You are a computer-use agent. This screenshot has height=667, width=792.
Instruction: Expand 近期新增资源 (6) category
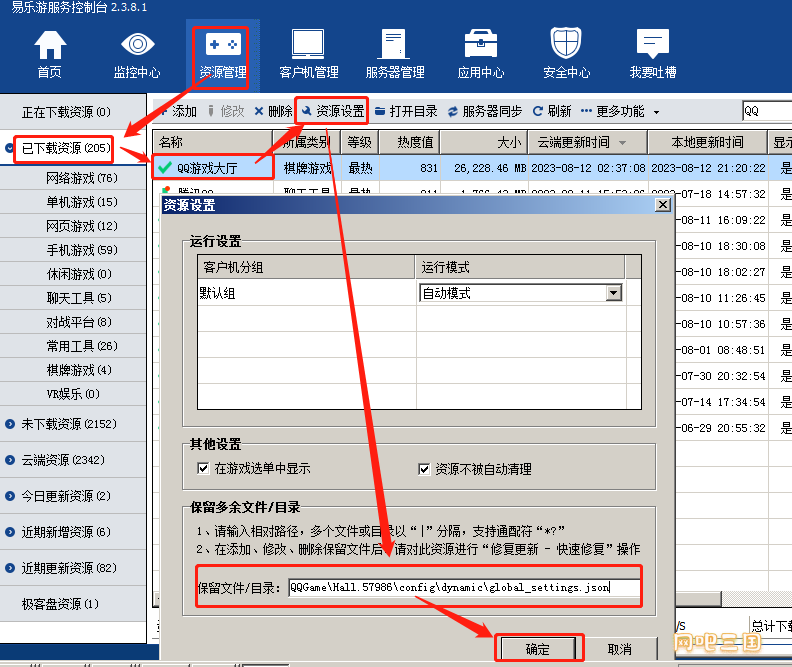pos(9,532)
